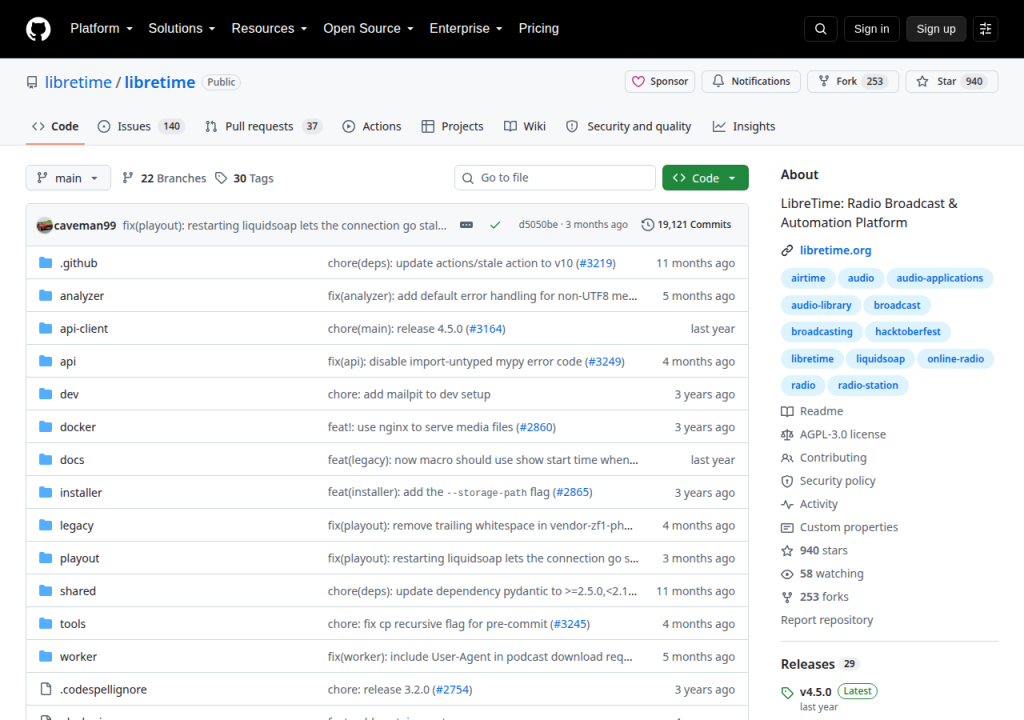The width and height of the screenshot is (1024, 720).
Task: Switch to the Projects tab
Action: (453, 126)
